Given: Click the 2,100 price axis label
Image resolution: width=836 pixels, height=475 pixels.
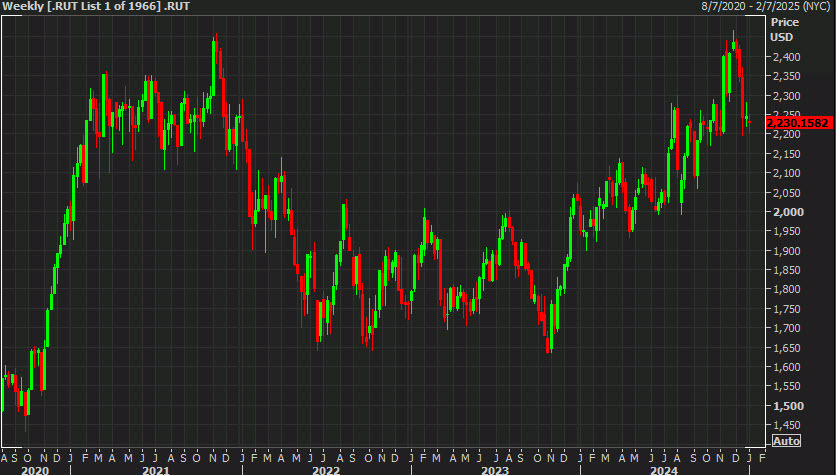Looking at the screenshot, I should click(x=785, y=173).
